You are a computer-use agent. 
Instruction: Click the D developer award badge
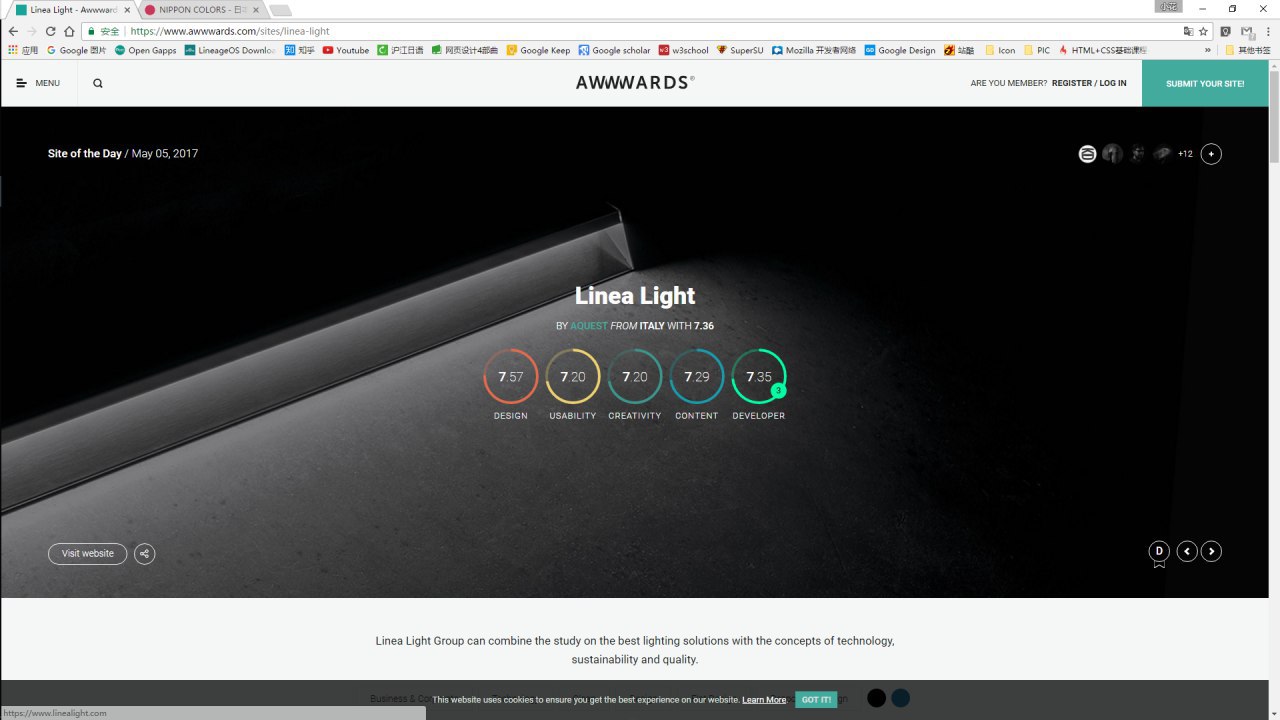click(1159, 552)
